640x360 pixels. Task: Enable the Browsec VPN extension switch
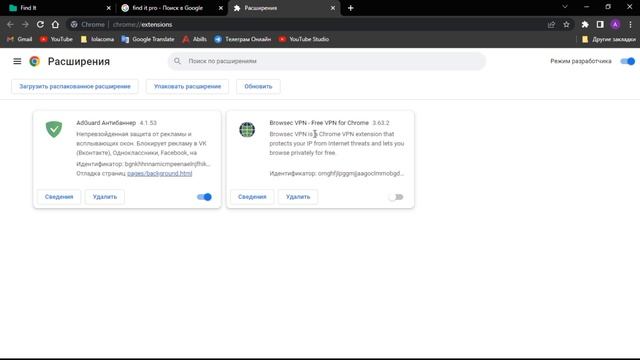tap(396, 197)
